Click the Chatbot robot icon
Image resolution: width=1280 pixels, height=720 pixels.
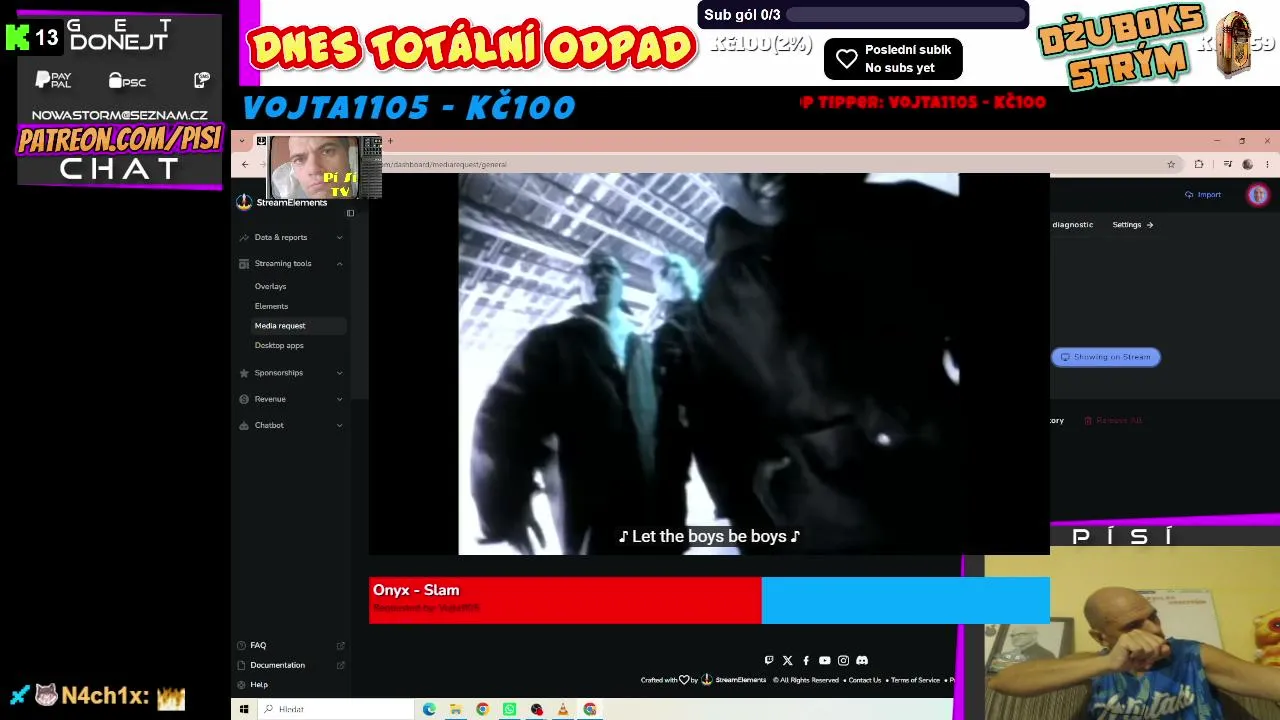[x=244, y=425]
